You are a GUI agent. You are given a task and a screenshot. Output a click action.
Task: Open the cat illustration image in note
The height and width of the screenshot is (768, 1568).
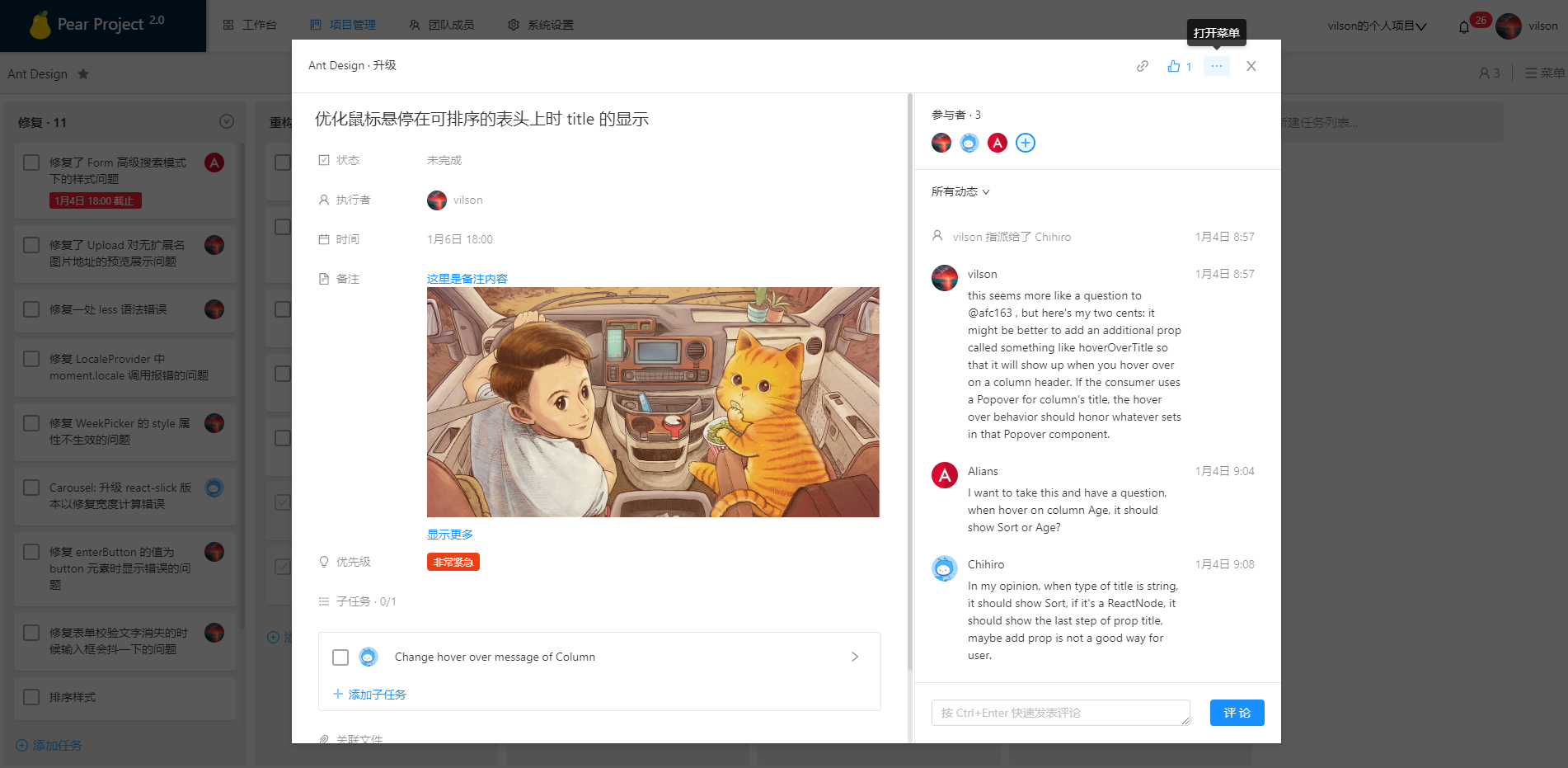click(x=653, y=402)
